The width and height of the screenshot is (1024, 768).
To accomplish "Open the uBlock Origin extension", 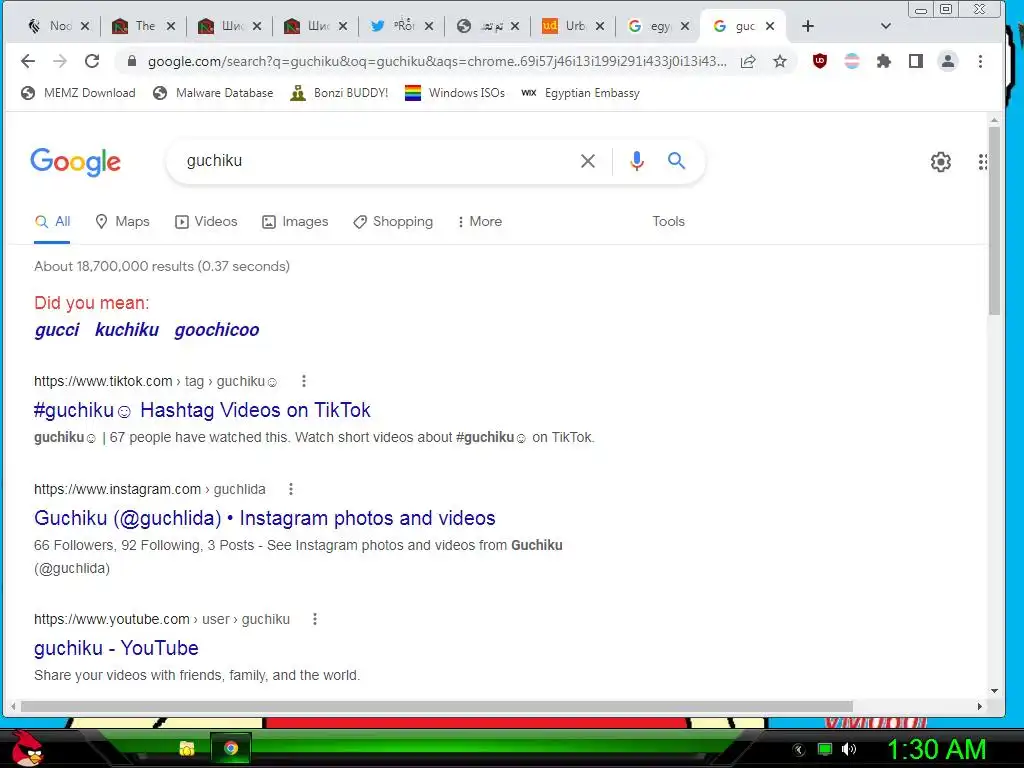I will (x=820, y=61).
